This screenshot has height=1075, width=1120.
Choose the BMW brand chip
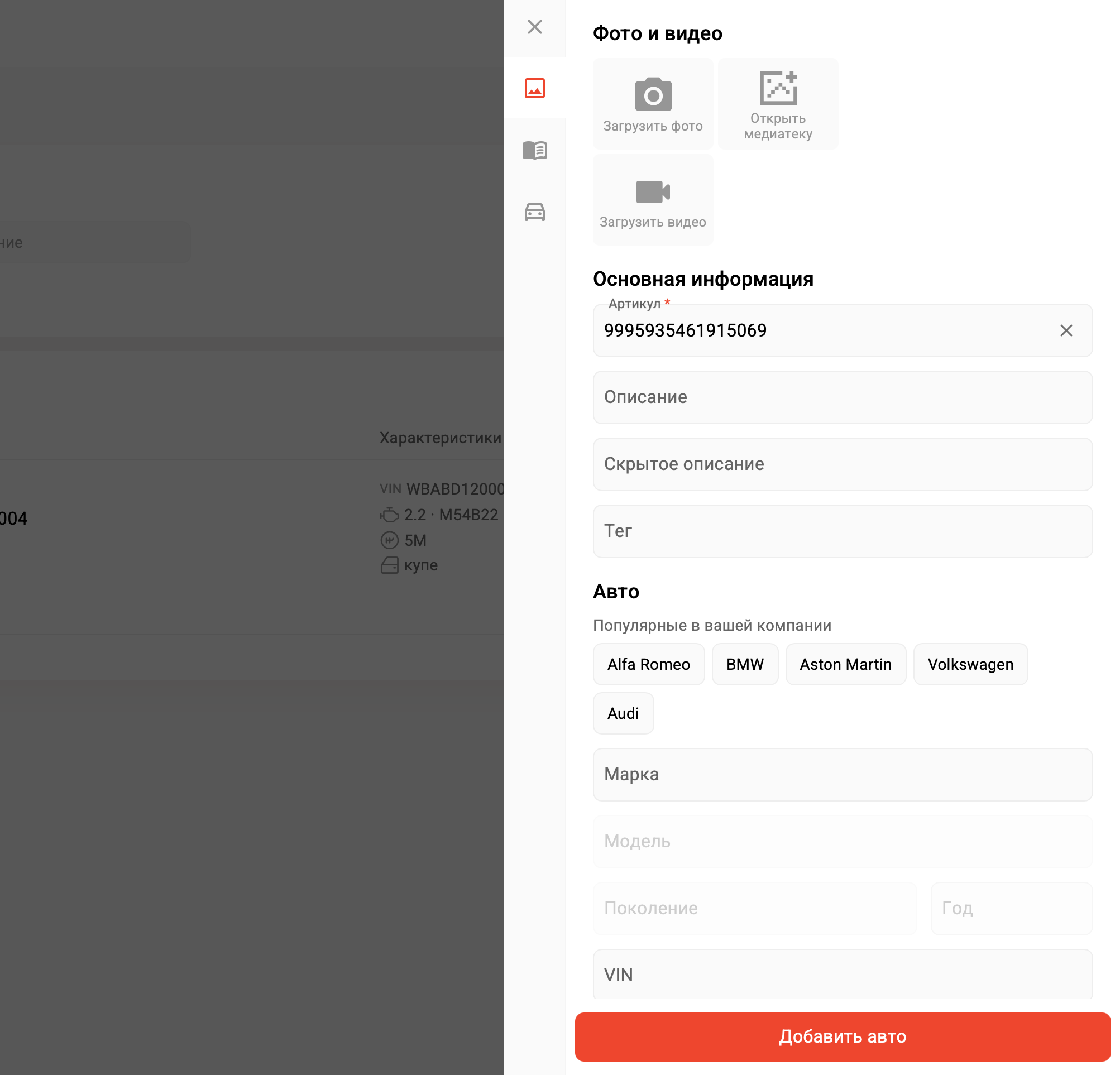coord(745,664)
